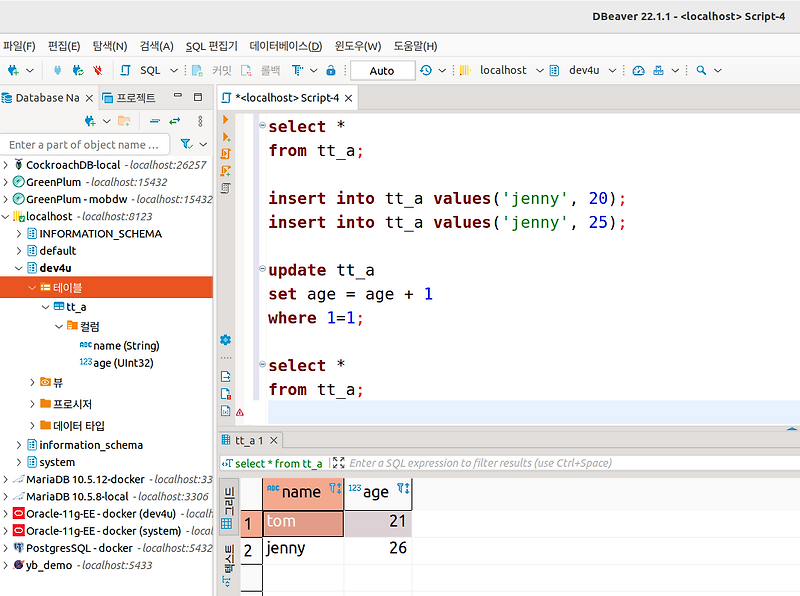Viewport: 800px width, 596px height.
Task: Click the Reconnect icon in main toolbar
Action: (x=78, y=70)
